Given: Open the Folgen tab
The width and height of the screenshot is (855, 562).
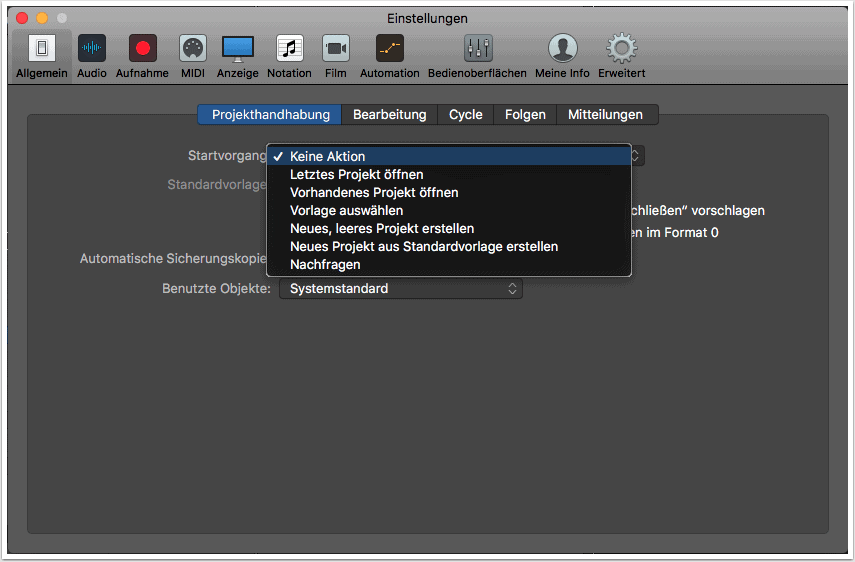Looking at the screenshot, I should click(525, 115).
